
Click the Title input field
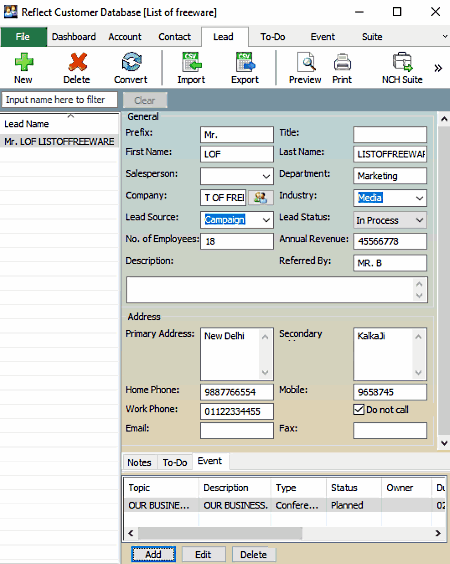[390, 135]
